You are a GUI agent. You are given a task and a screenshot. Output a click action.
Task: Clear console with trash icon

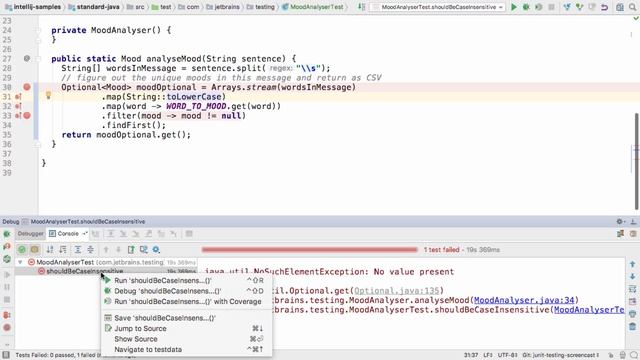pos(633,327)
